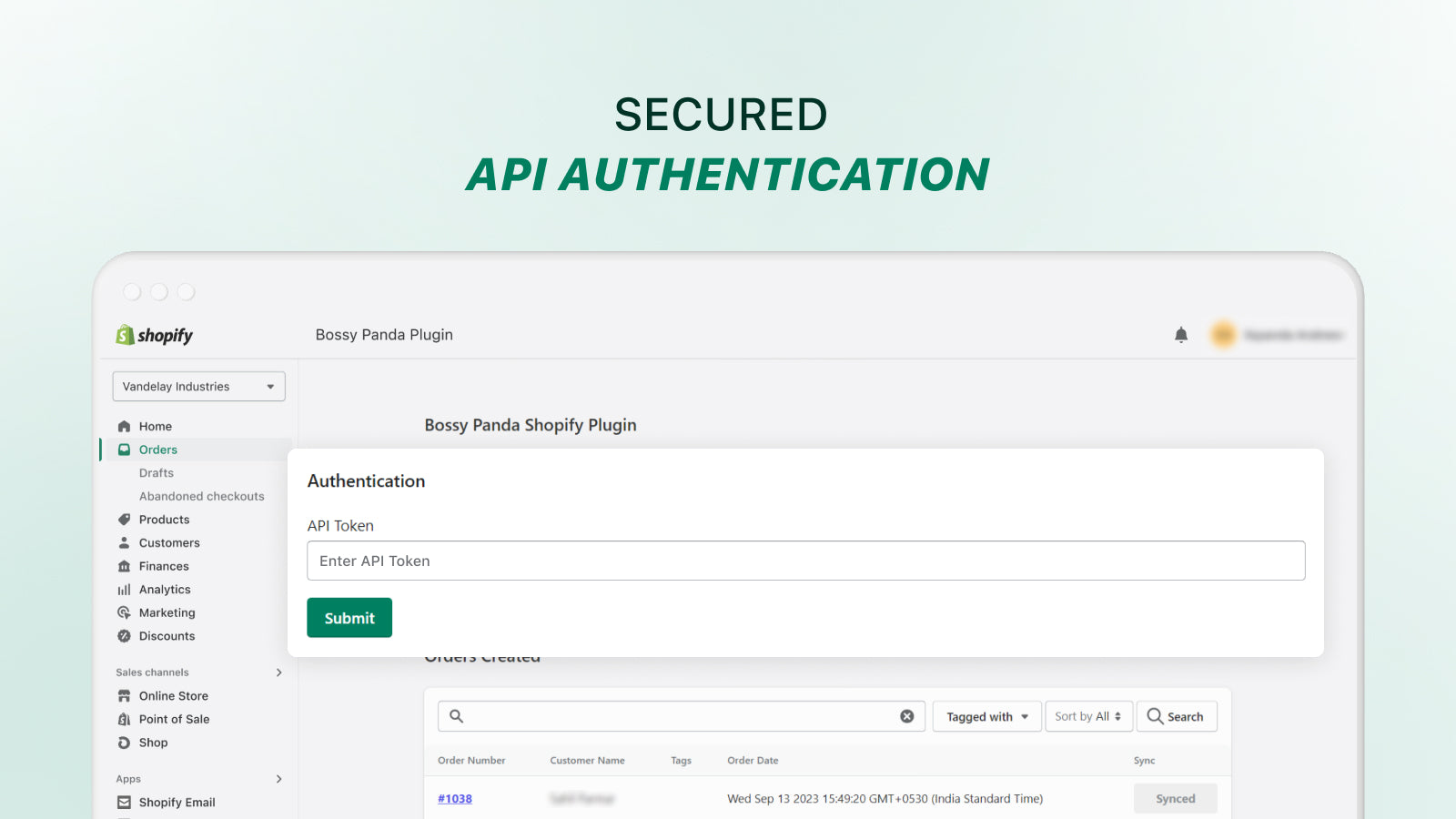Image resolution: width=1456 pixels, height=819 pixels.
Task: Open Online Store channel
Action: (x=174, y=696)
